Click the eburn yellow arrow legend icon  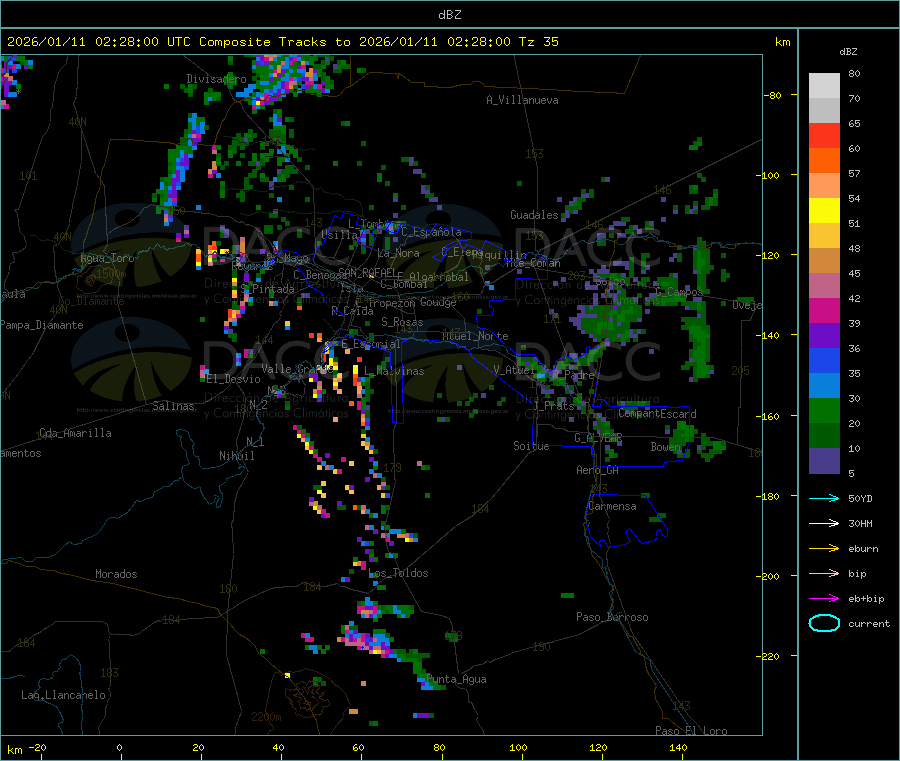coord(824,549)
